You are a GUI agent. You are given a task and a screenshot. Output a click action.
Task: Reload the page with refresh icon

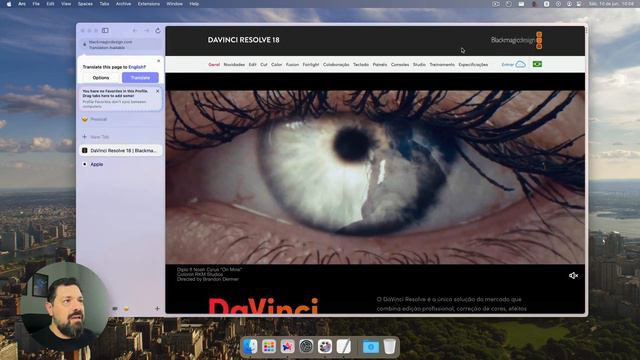[x=158, y=31]
